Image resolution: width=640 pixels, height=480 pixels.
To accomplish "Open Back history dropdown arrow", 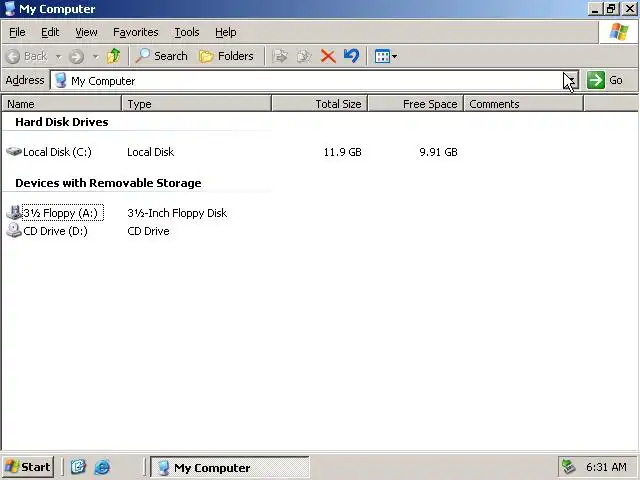I will pyautogui.click(x=58, y=57).
